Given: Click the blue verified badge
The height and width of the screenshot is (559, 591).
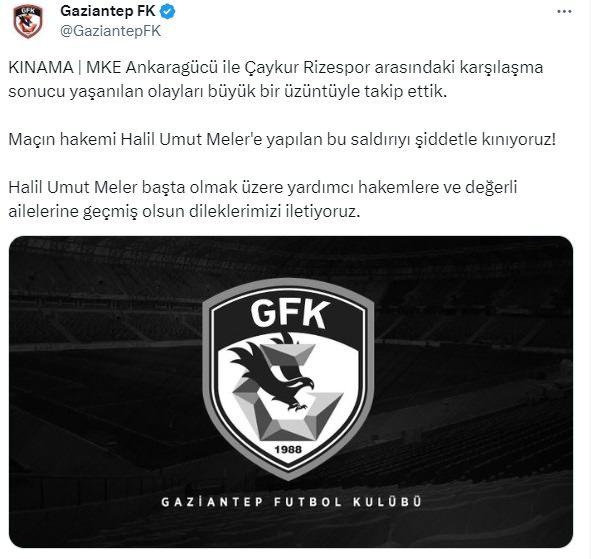Looking at the screenshot, I should [x=168, y=12].
